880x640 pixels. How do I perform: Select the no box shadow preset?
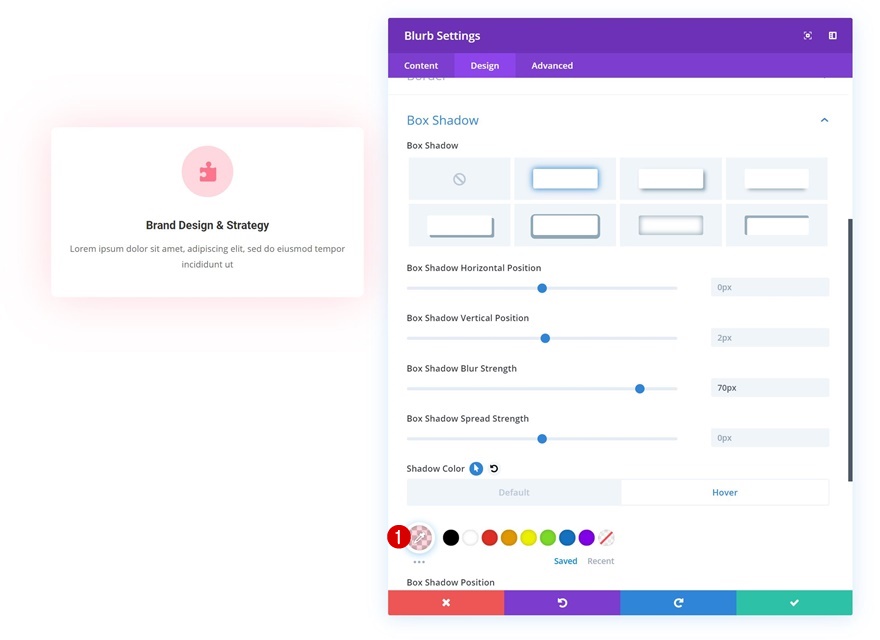pyautogui.click(x=459, y=179)
